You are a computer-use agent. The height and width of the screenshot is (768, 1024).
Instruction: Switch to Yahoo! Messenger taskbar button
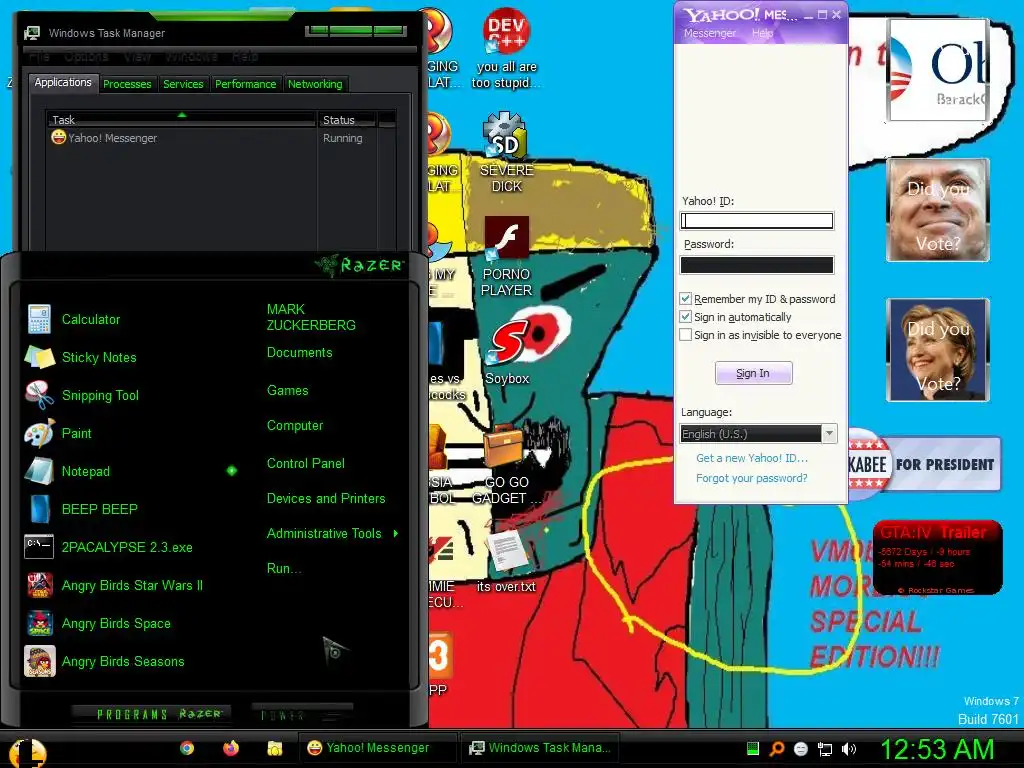pyautogui.click(x=377, y=748)
